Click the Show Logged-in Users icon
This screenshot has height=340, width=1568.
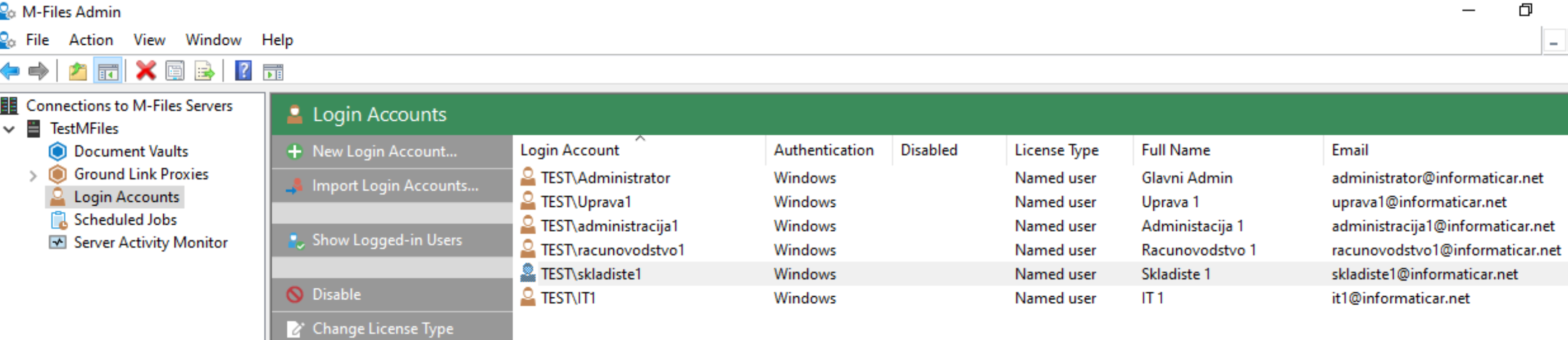point(295,240)
